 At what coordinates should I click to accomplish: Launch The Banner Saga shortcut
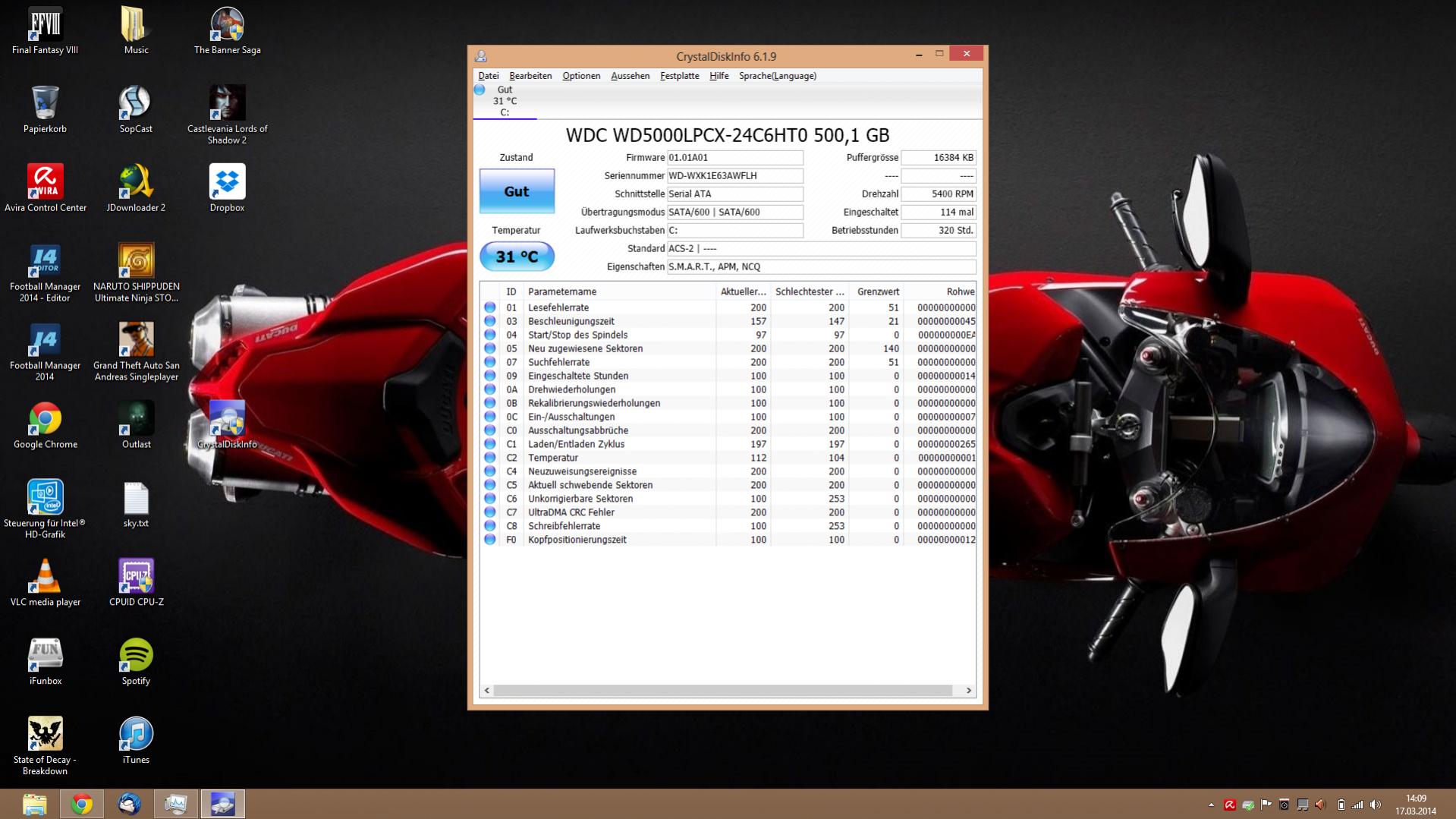click(x=227, y=30)
